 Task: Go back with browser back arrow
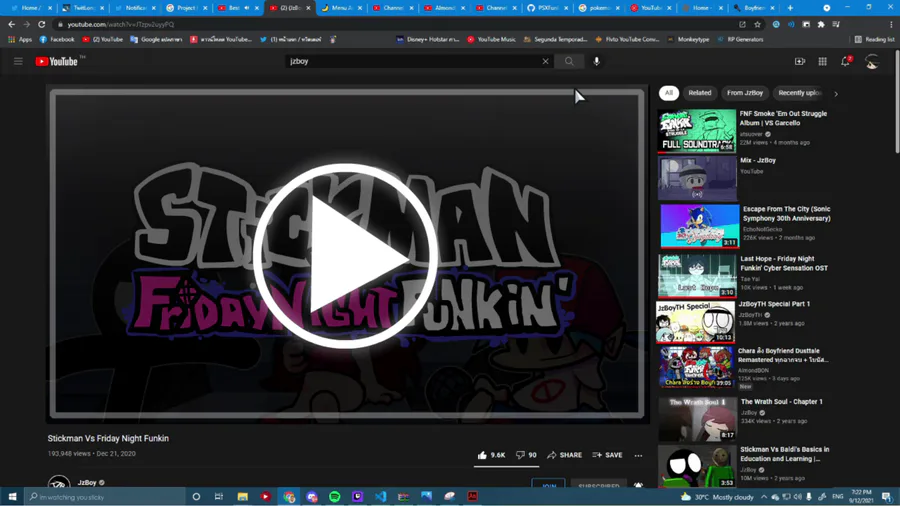11,24
